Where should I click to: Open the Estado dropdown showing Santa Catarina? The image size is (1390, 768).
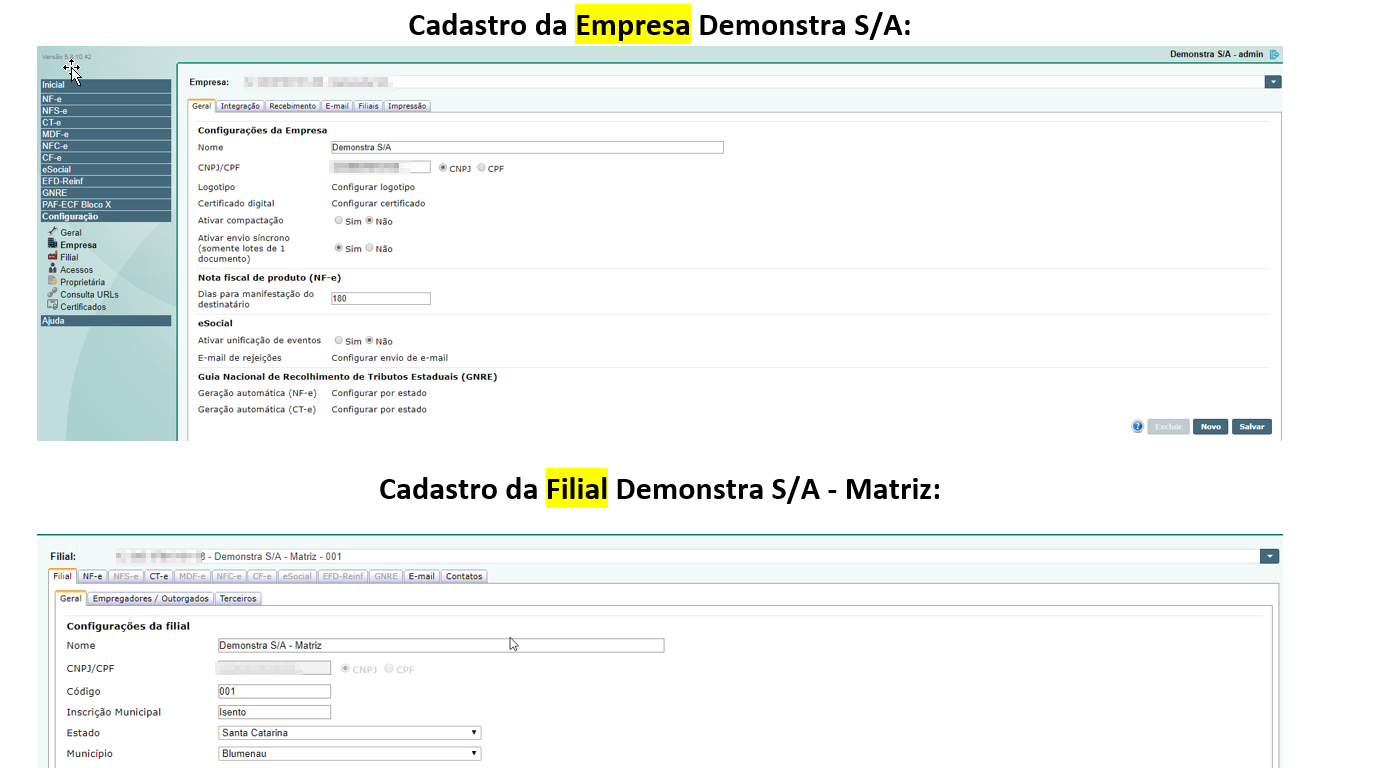(474, 733)
